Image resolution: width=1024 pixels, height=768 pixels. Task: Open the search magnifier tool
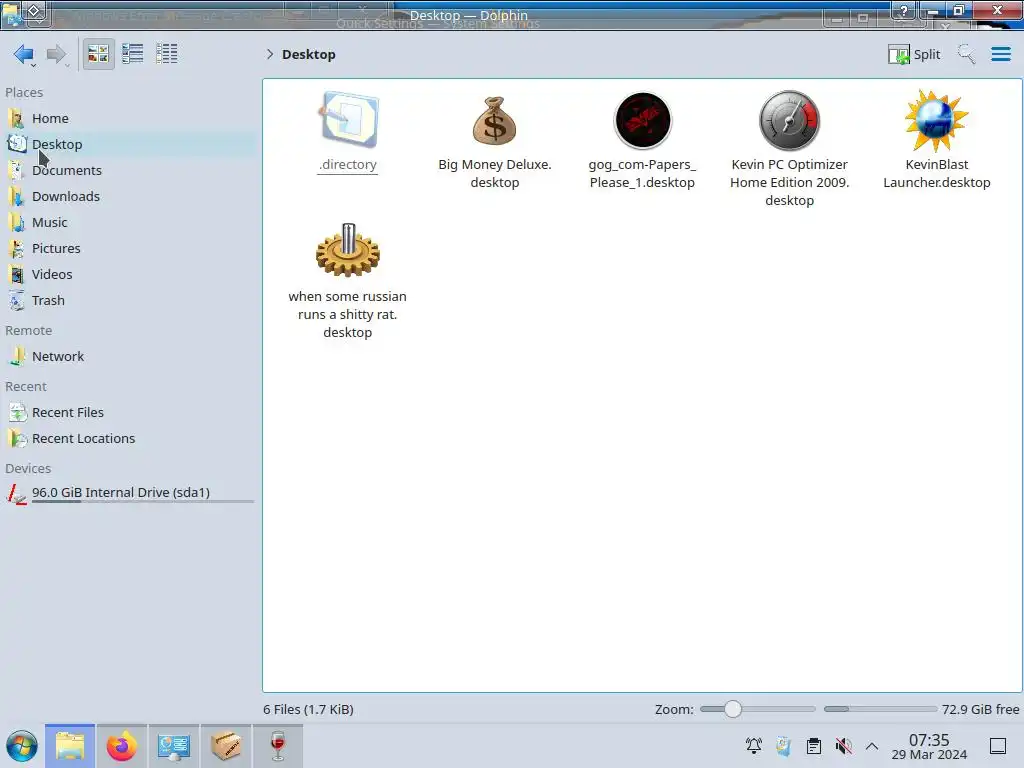click(x=967, y=54)
